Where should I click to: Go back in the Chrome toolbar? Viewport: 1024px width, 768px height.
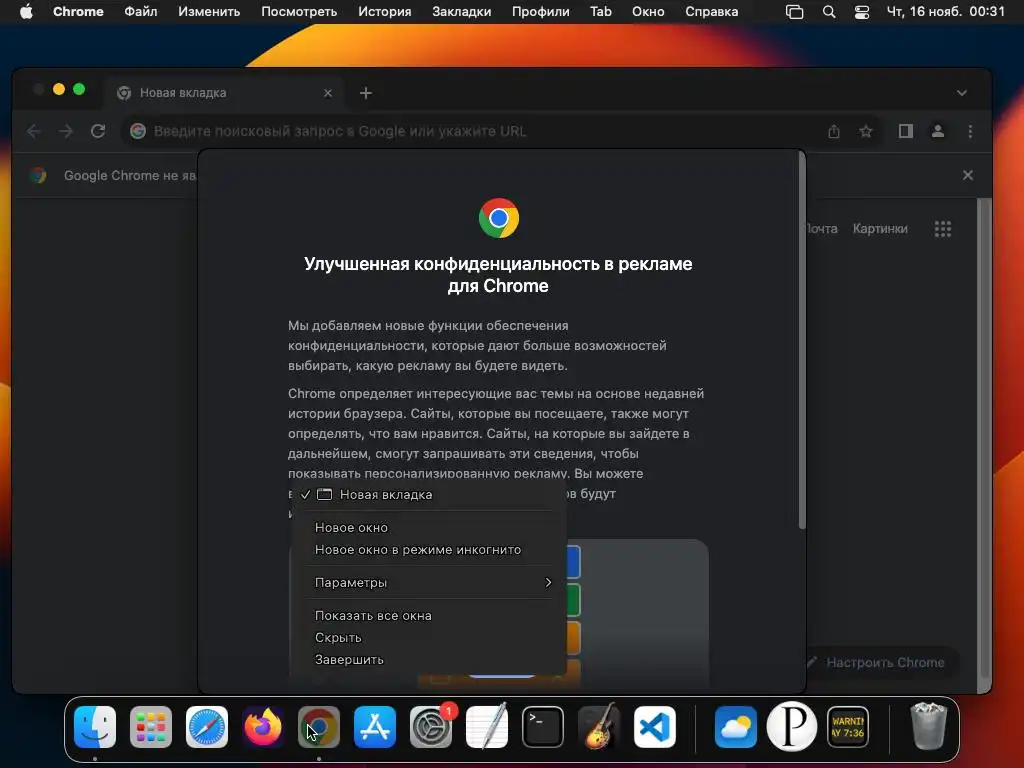point(34,131)
